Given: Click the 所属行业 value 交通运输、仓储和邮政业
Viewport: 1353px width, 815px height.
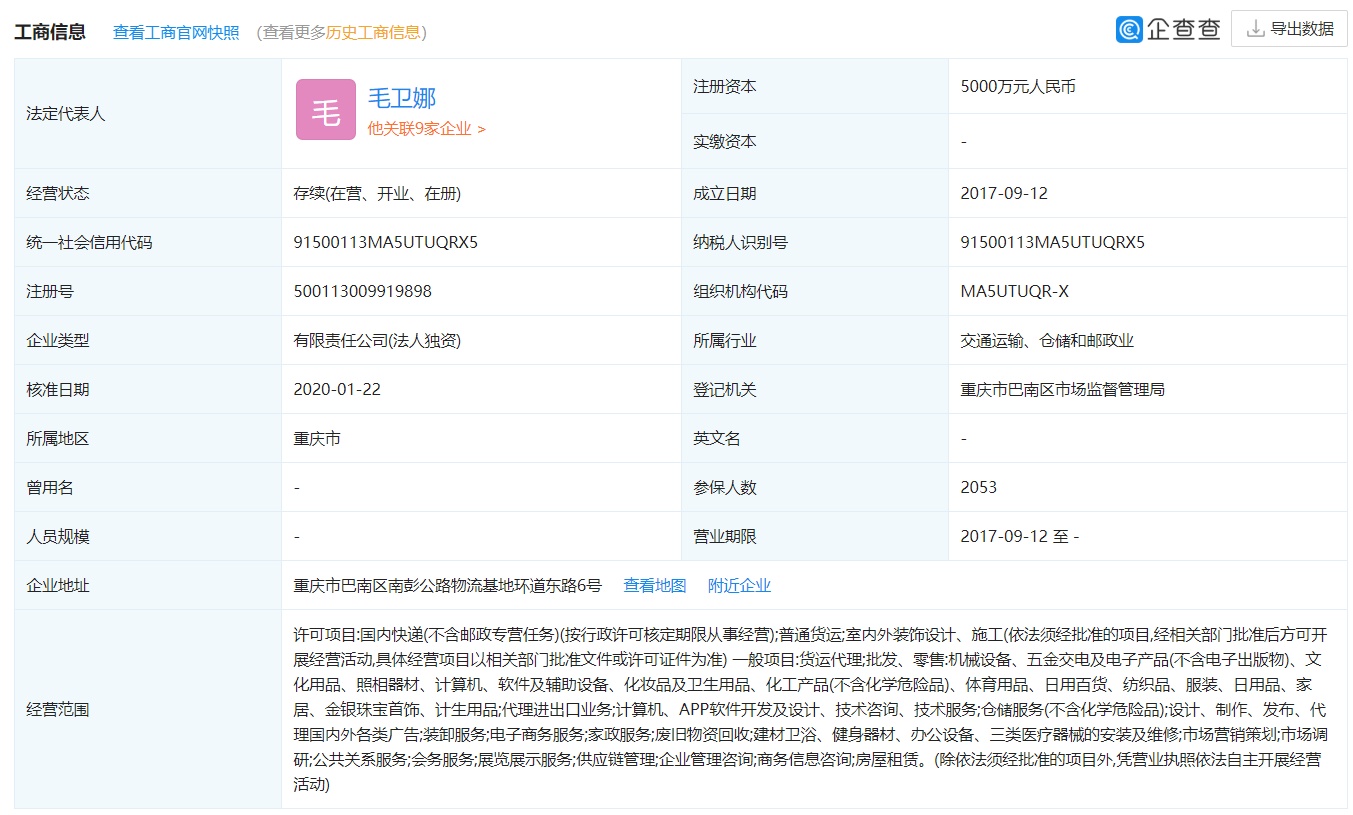Looking at the screenshot, I should point(1047,341).
